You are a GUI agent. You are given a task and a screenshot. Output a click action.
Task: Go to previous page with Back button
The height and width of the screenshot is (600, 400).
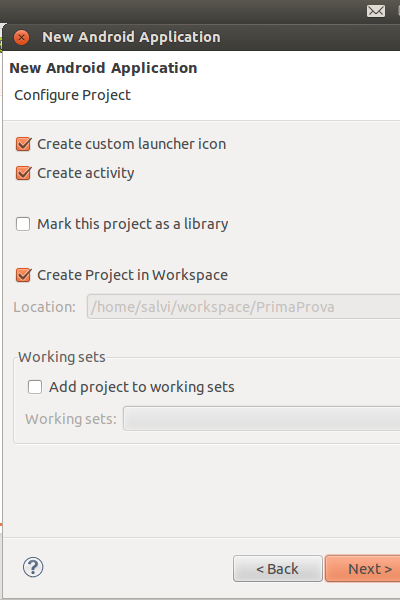click(278, 569)
